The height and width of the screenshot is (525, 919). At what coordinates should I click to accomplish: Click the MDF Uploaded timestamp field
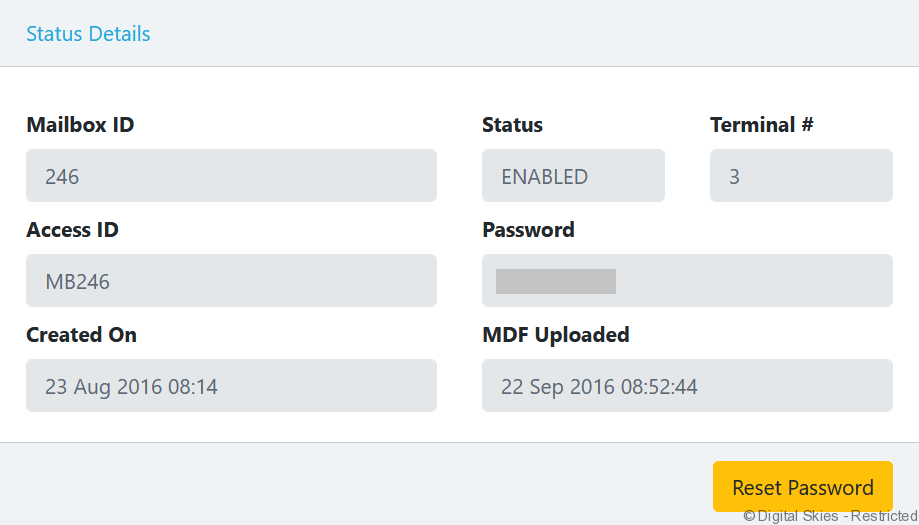(687, 385)
